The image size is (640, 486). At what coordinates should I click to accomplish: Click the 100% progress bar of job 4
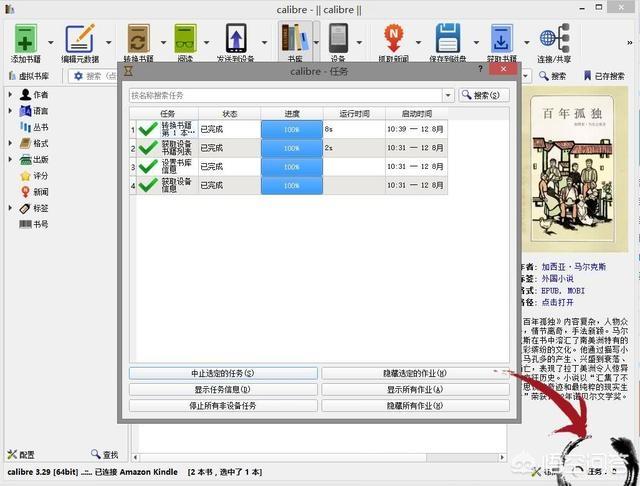click(292, 186)
